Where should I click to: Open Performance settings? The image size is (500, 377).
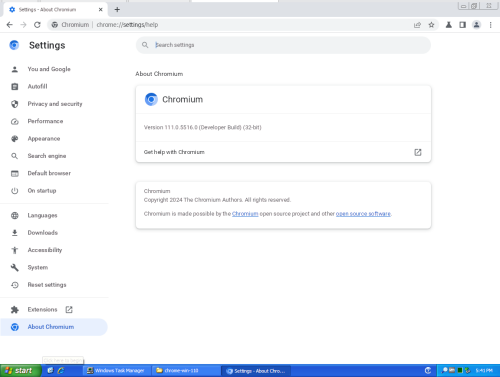pos(45,121)
